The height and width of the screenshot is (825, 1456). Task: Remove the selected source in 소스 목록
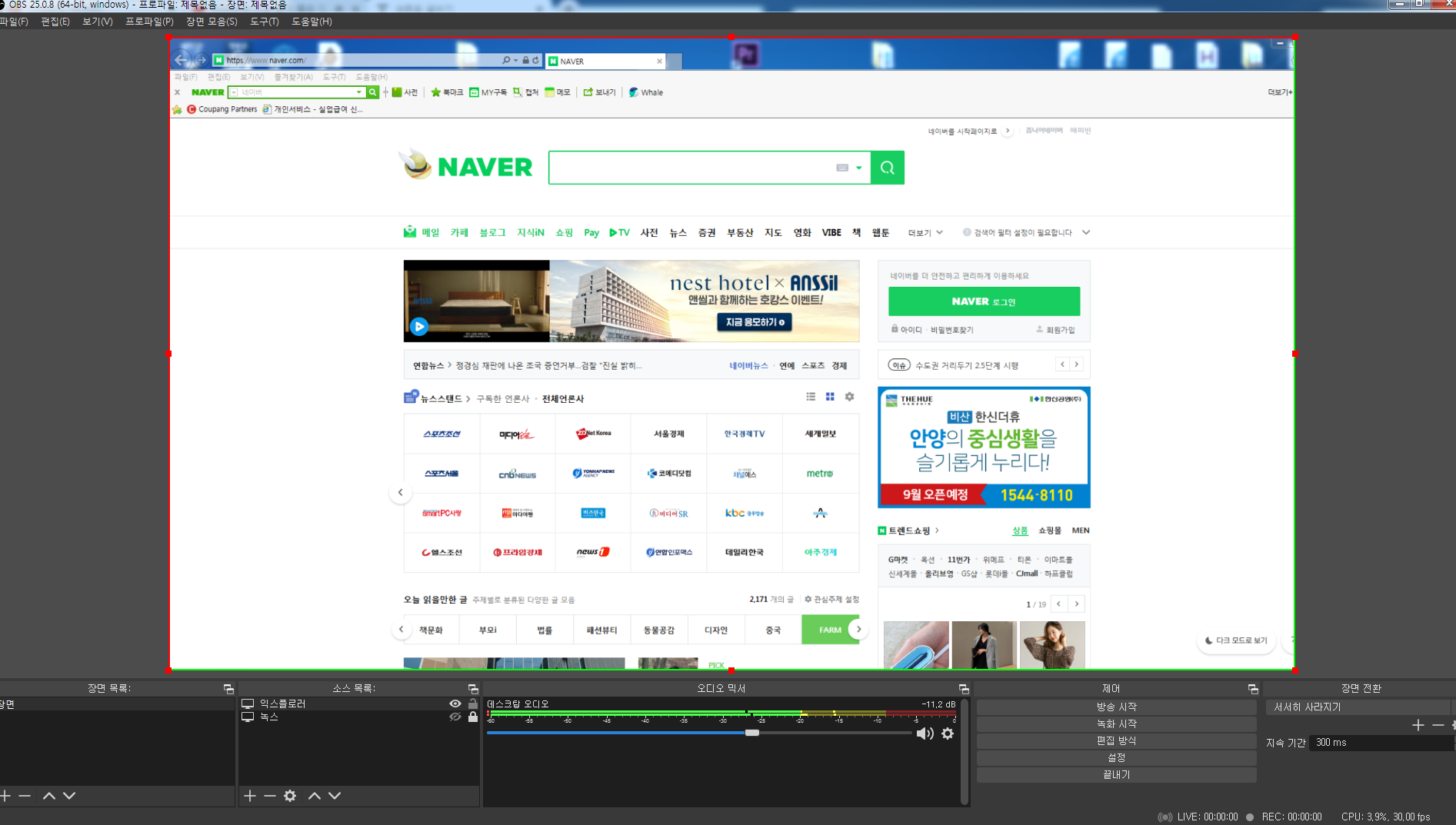[270, 796]
